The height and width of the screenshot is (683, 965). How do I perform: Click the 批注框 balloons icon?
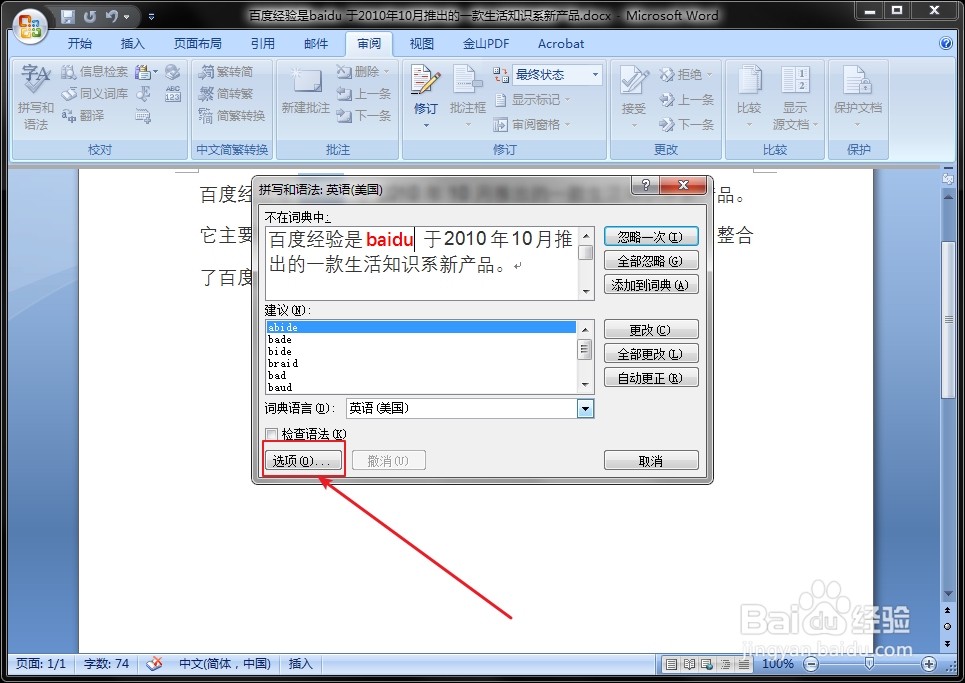click(x=468, y=80)
